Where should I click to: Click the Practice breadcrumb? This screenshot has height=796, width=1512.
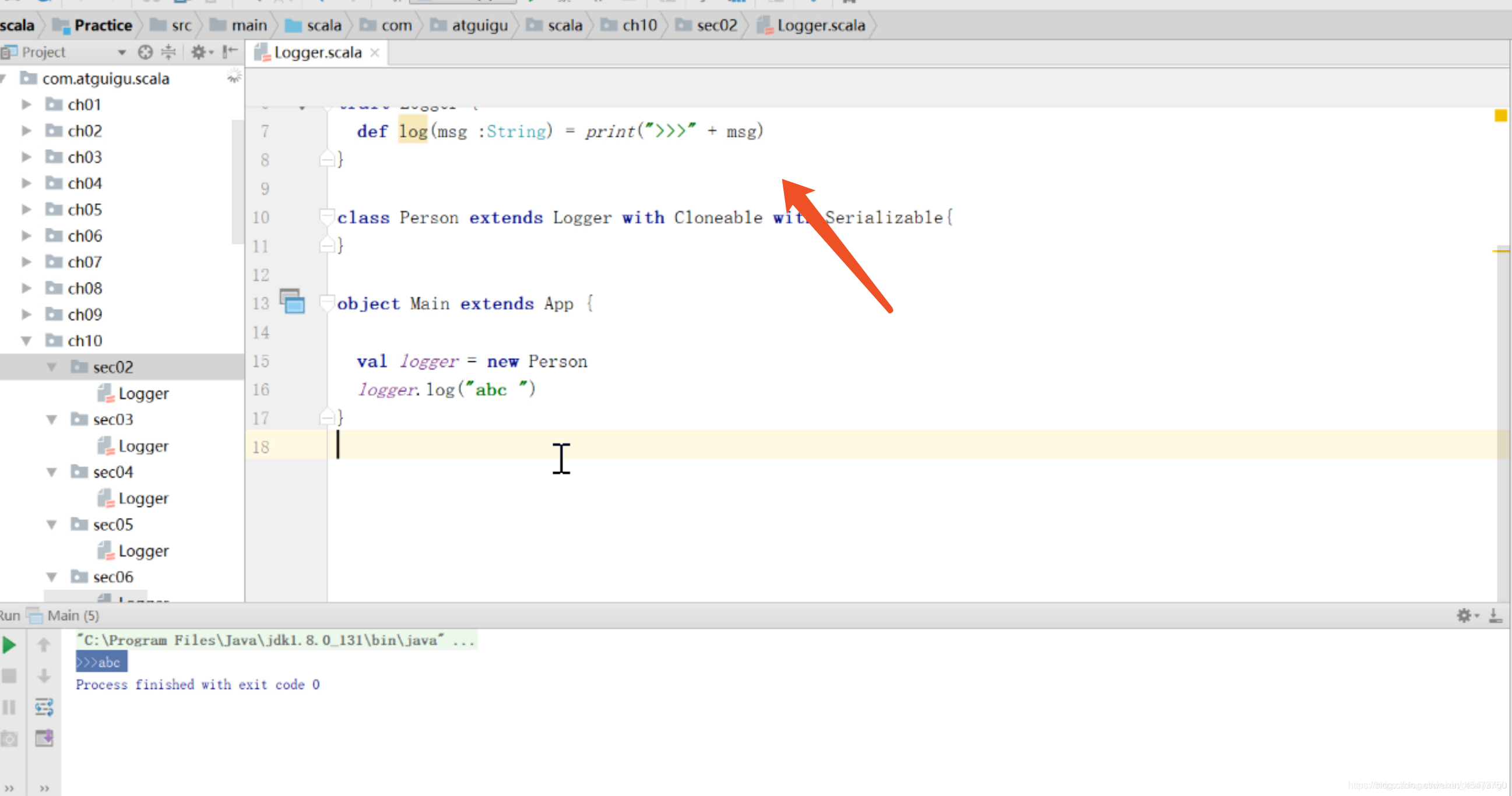click(103, 25)
